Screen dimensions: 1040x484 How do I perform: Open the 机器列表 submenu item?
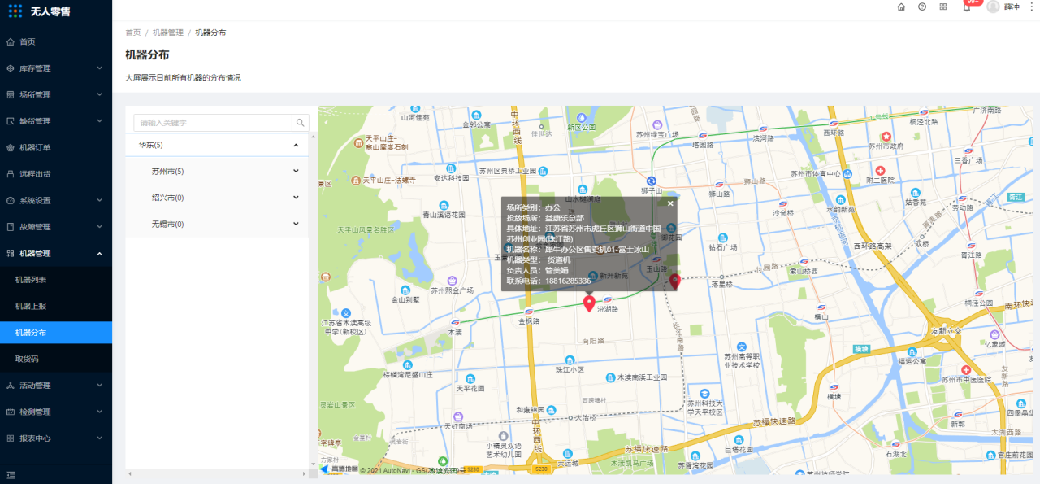(x=56, y=280)
